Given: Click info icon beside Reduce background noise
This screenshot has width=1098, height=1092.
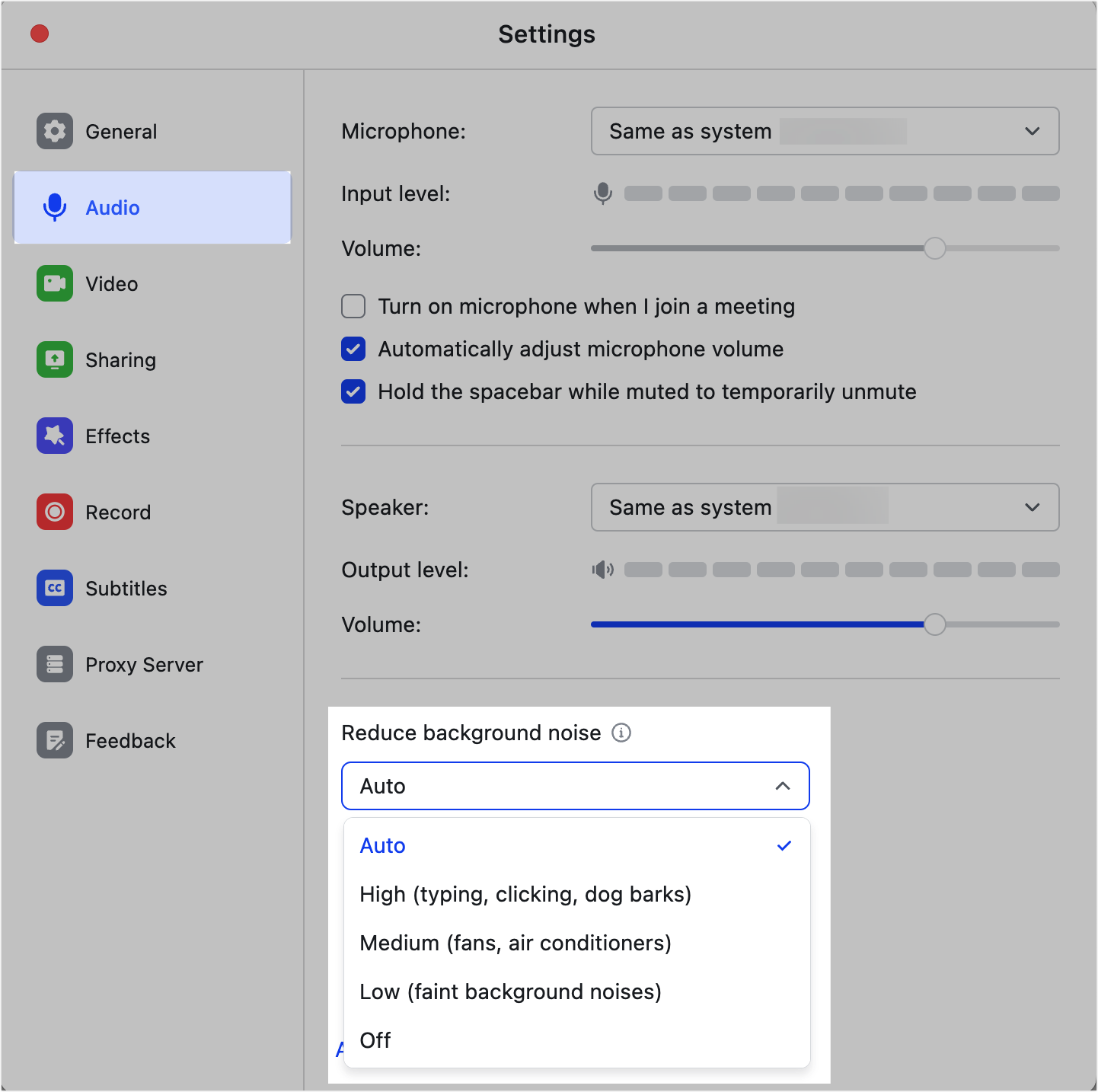Looking at the screenshot, I should point(621,733).
